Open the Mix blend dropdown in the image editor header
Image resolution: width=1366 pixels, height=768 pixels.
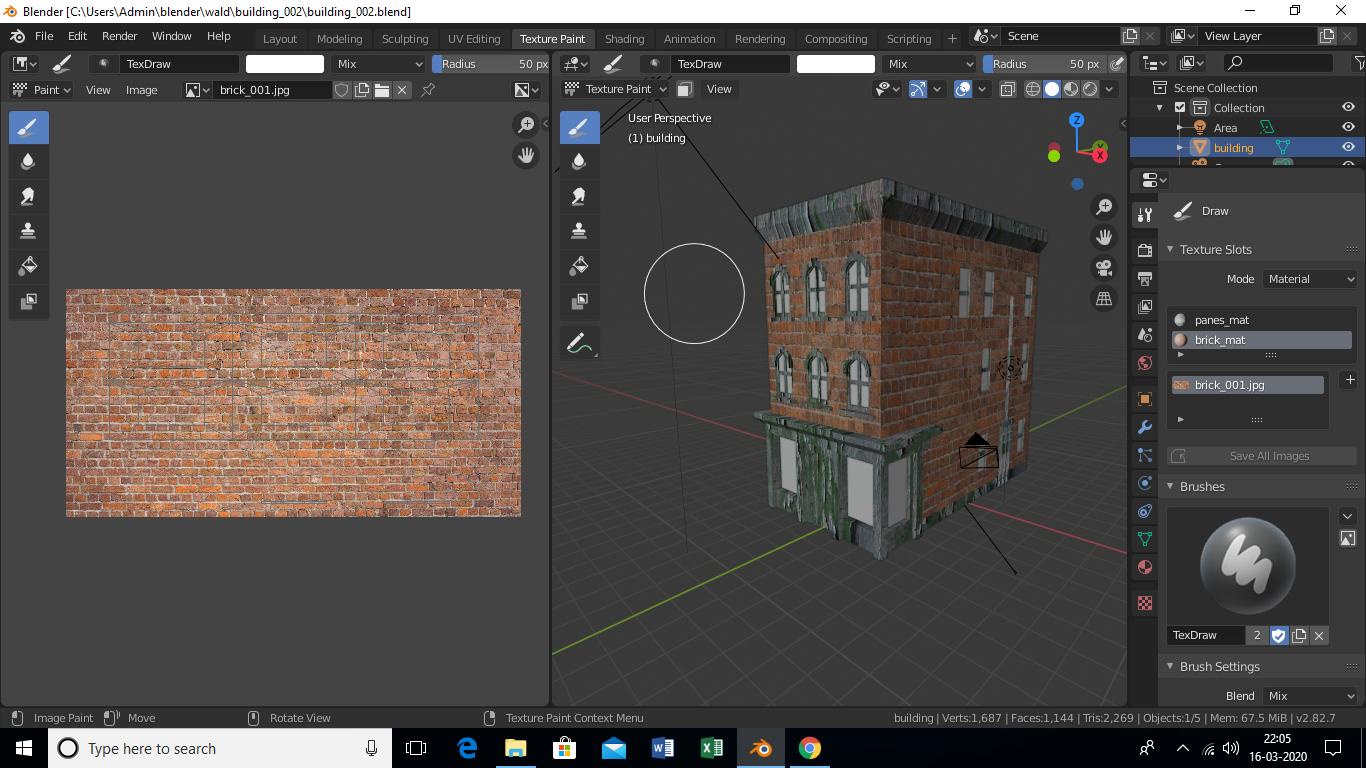pyautogui.click(x=380, y=63)
